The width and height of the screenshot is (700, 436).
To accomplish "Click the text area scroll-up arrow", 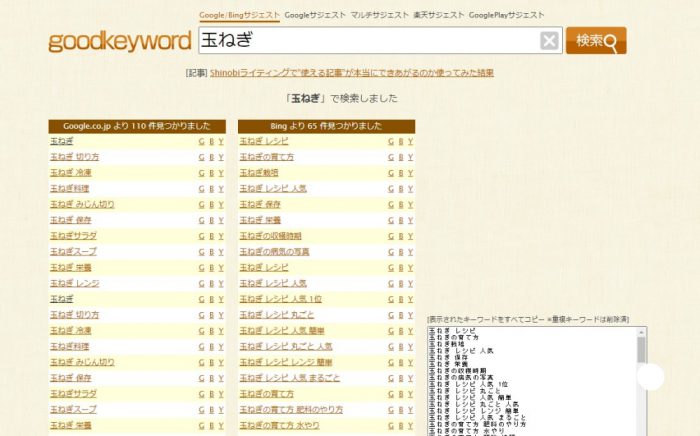I will [642, 332].
